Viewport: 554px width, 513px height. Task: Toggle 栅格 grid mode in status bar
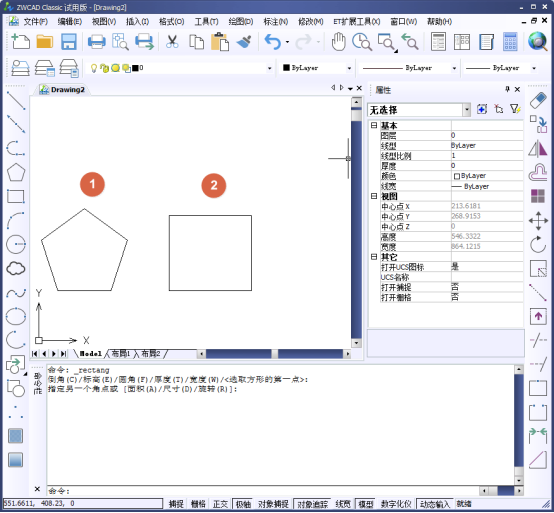click(x=198, y=504)
